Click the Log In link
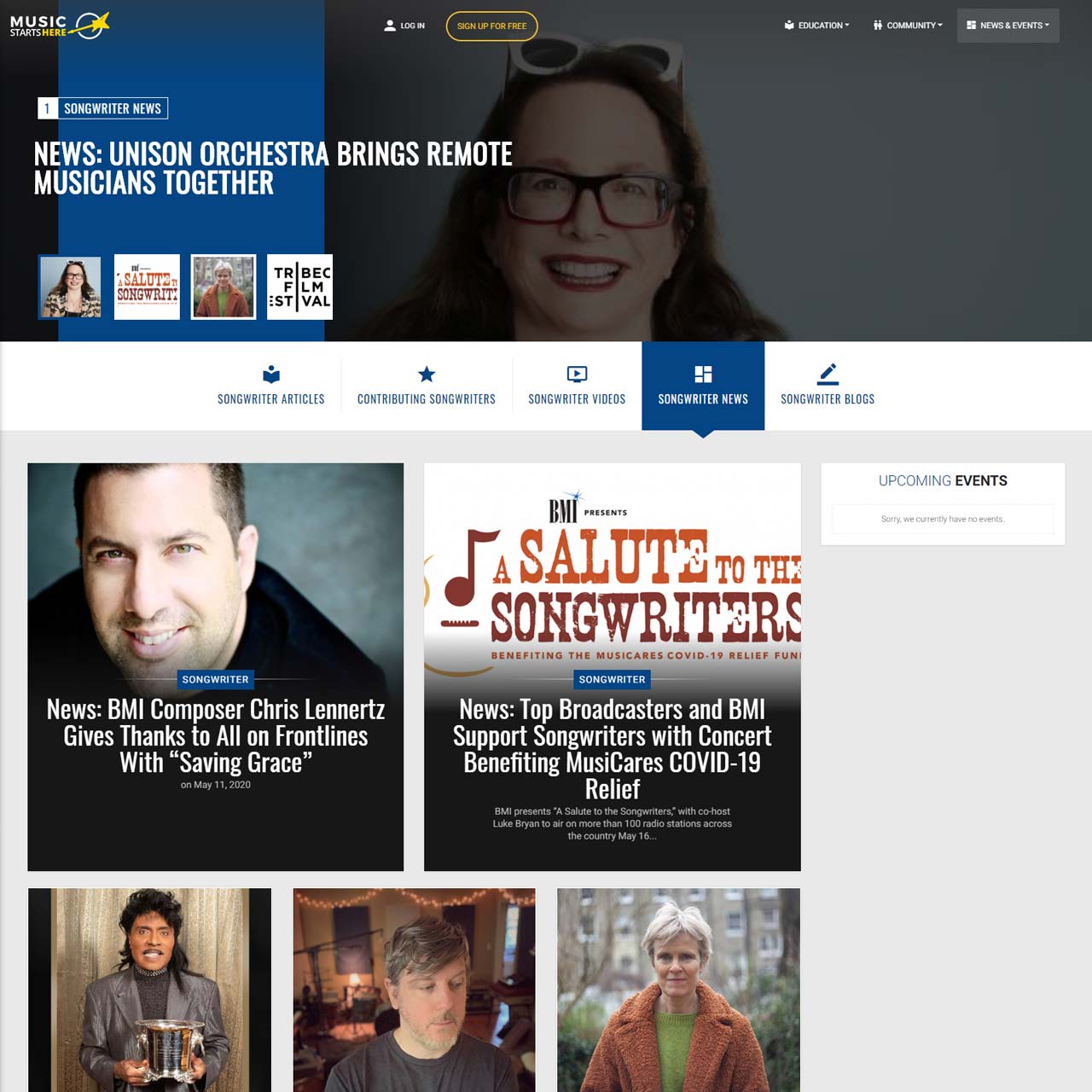 pos(404,26)
